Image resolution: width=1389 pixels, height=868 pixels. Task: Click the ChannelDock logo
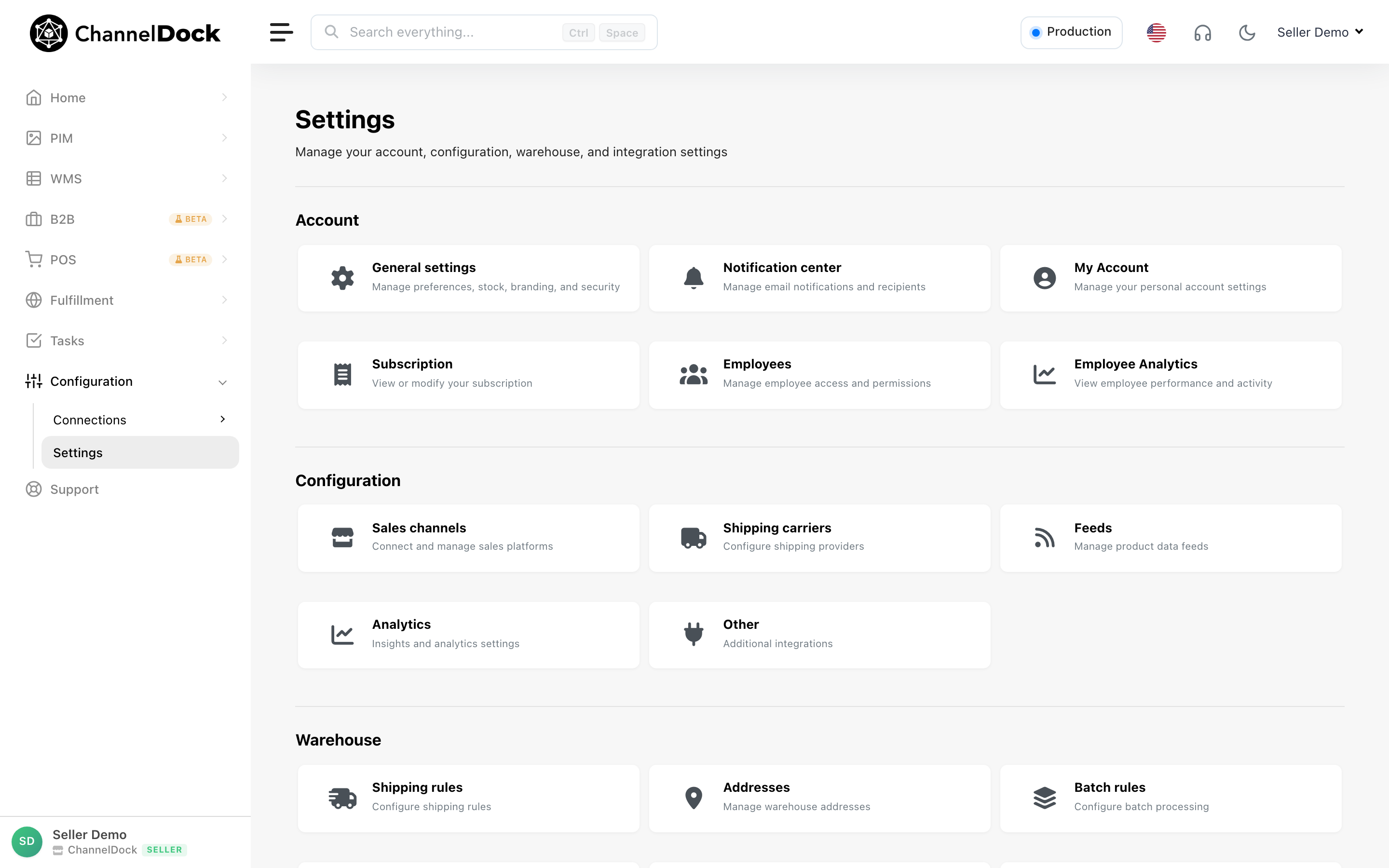tap(124, 33)
